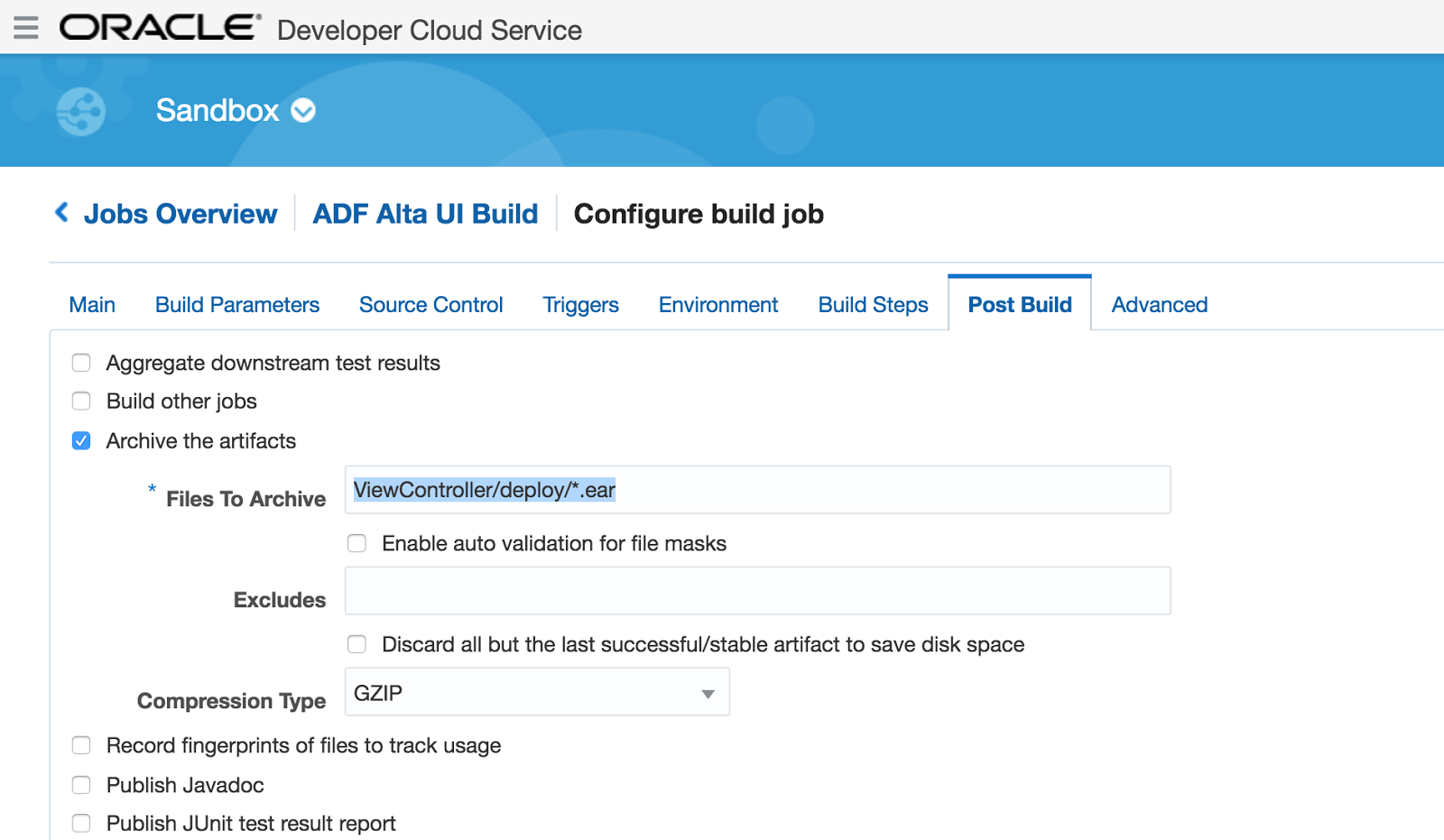
Task: Check Discard all but last successful artifact
Action: click(x=356, y=644)
